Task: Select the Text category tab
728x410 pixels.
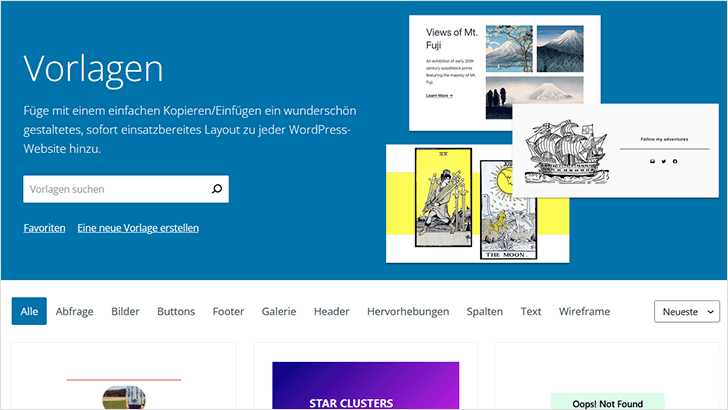Action: [x=531, y=311]
